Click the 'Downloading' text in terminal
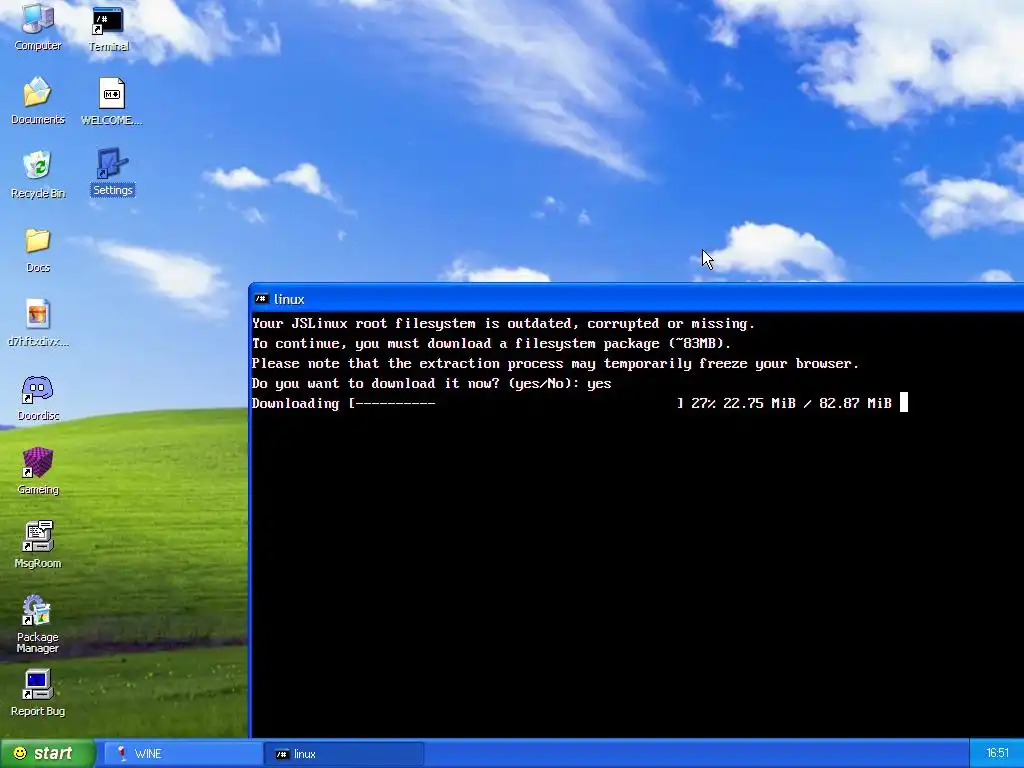Viewport: 1024px width, 768px height. click(x=295, y=403)
